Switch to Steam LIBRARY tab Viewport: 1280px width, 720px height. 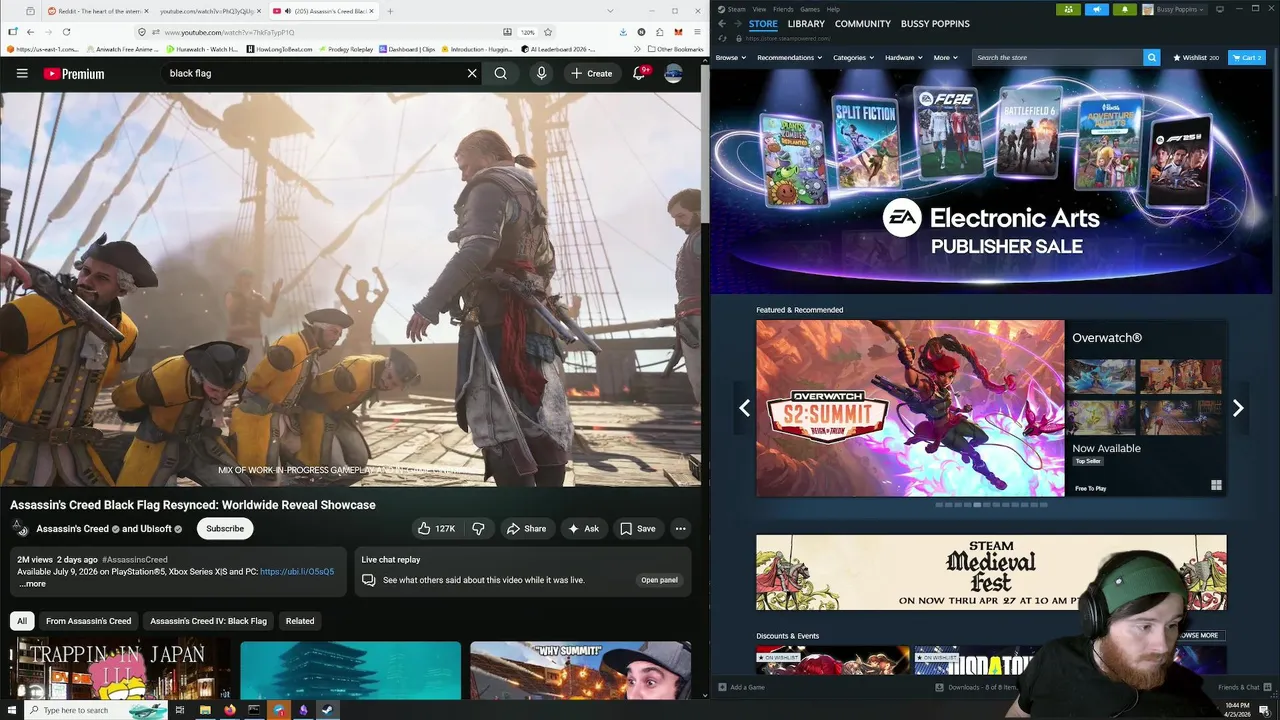806,24
